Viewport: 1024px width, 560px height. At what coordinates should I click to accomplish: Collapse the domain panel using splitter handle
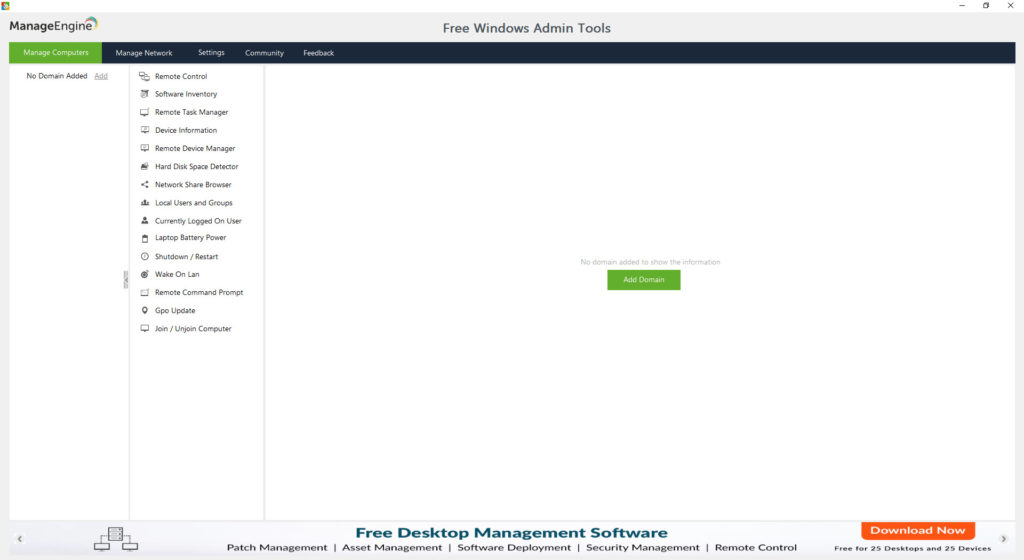(126, 279)
